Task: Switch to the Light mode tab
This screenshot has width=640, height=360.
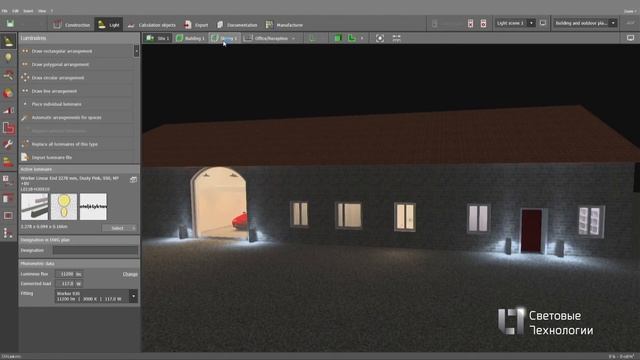Action: point(109,25)
